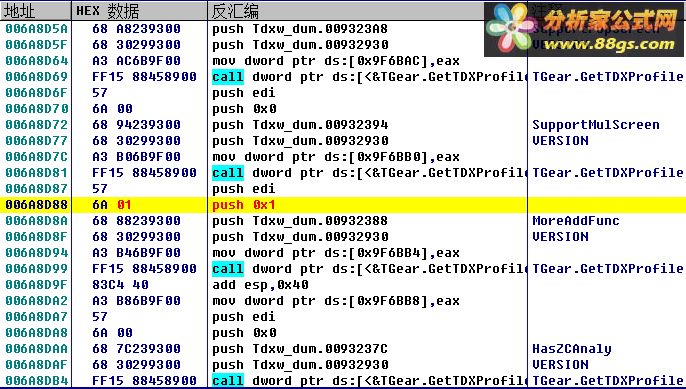The width and height of the screenshot is (686, 389).
Task: Select address 006A8D72
Action: point(37,125)
